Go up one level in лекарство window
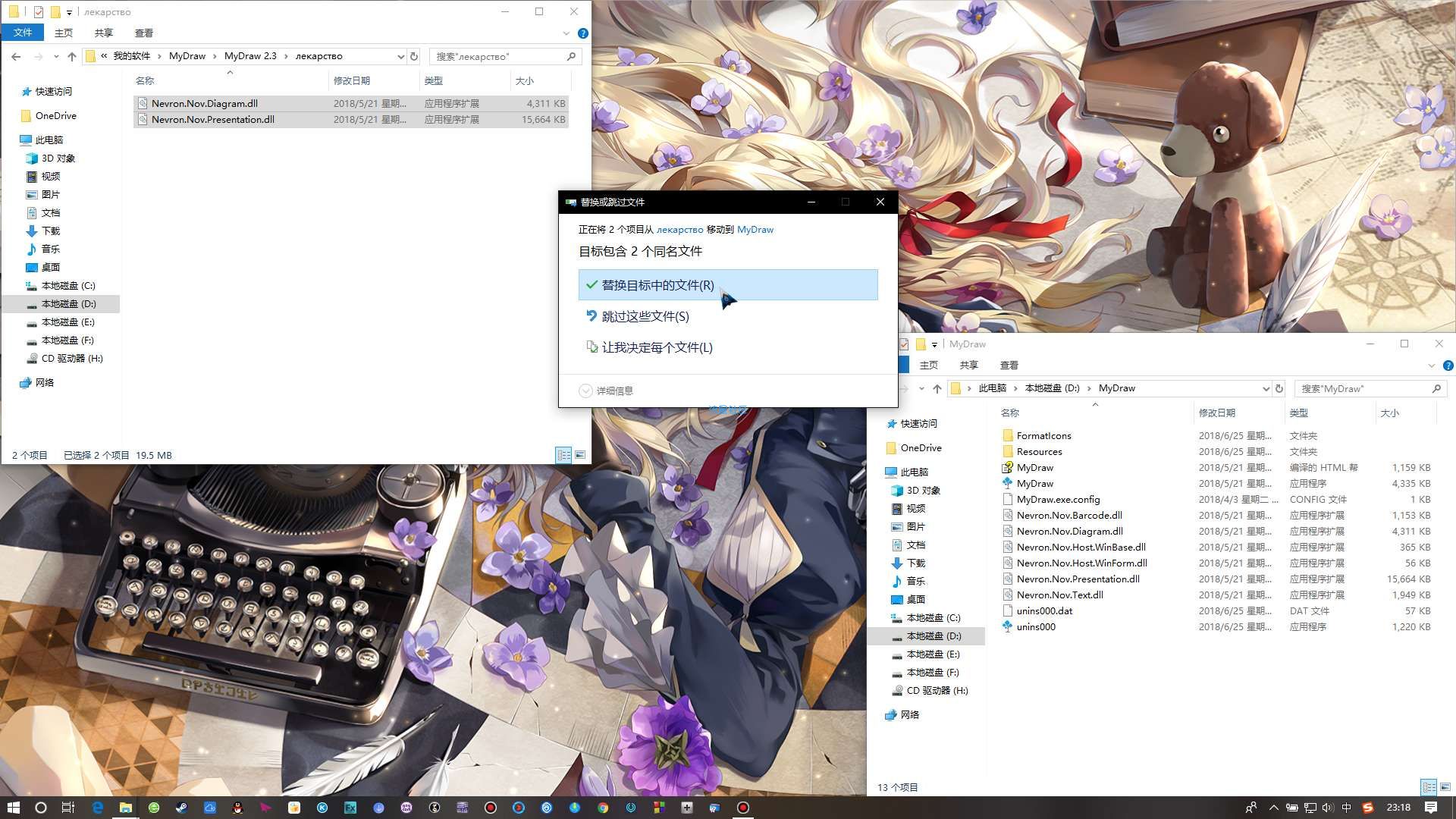This screenshot has width=1456, height=819. [72, 56]
